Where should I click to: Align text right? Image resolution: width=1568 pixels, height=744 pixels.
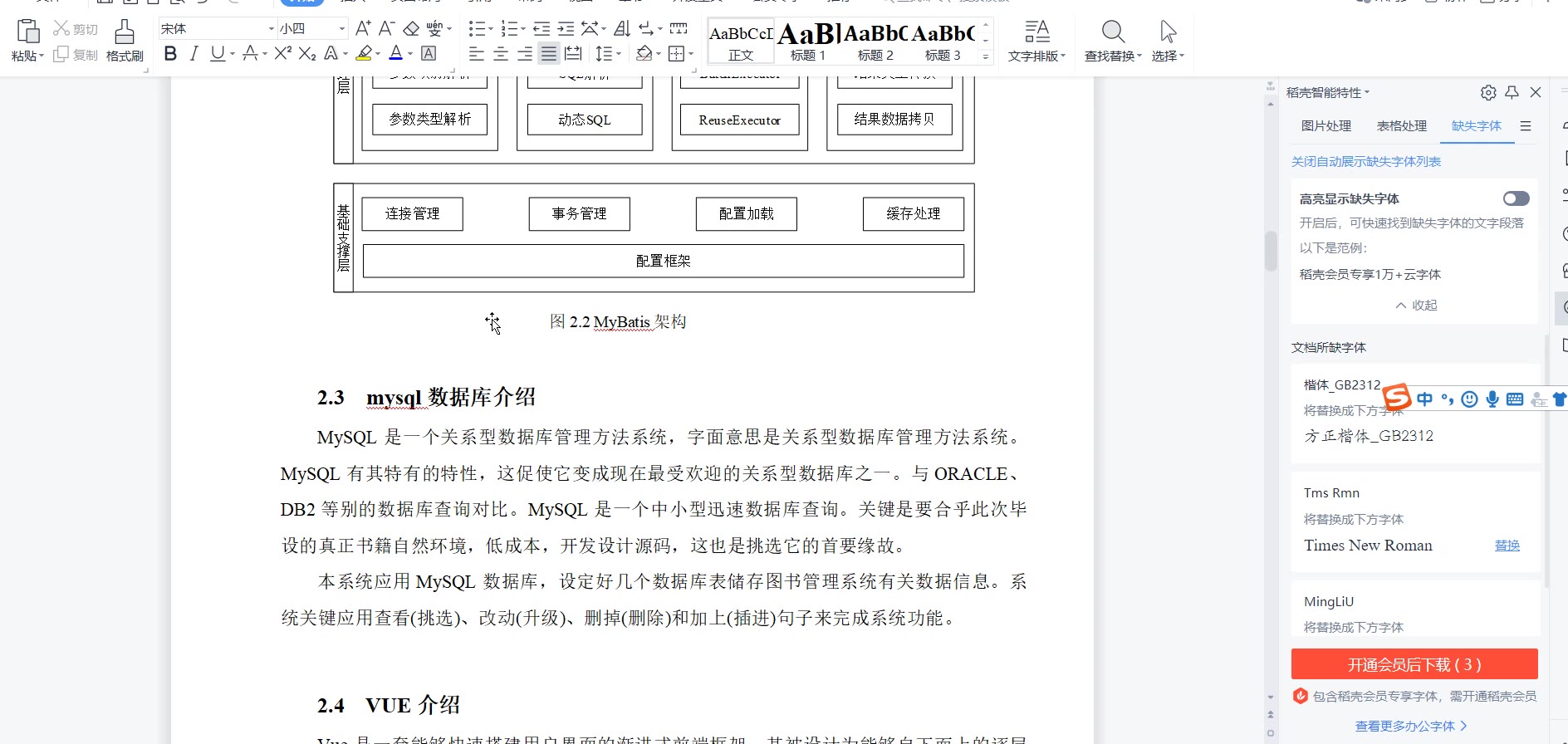[x=525, y=54]
